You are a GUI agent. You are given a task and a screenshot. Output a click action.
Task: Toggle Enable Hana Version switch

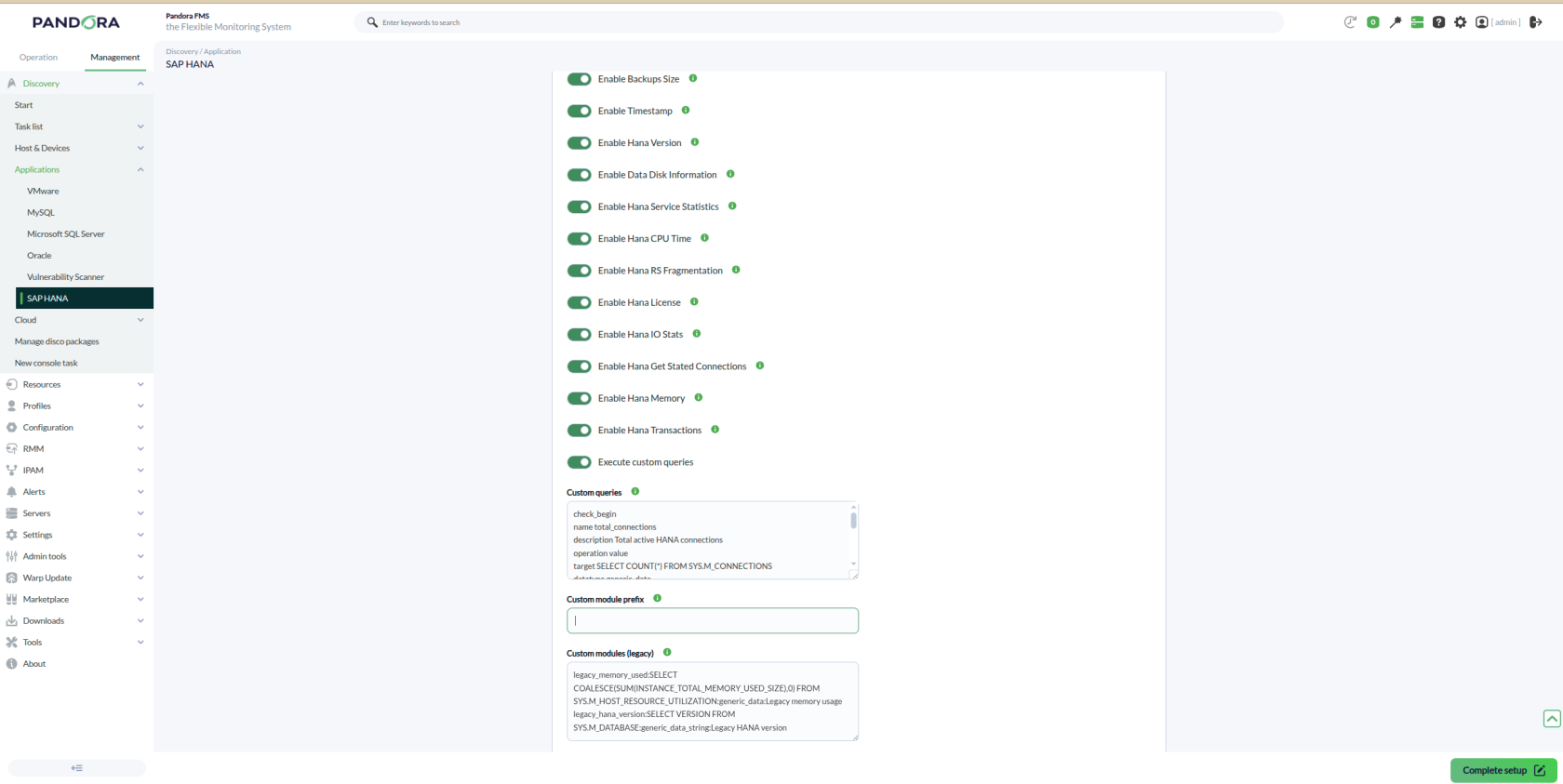pyautogui.click(x=580, y=143)
